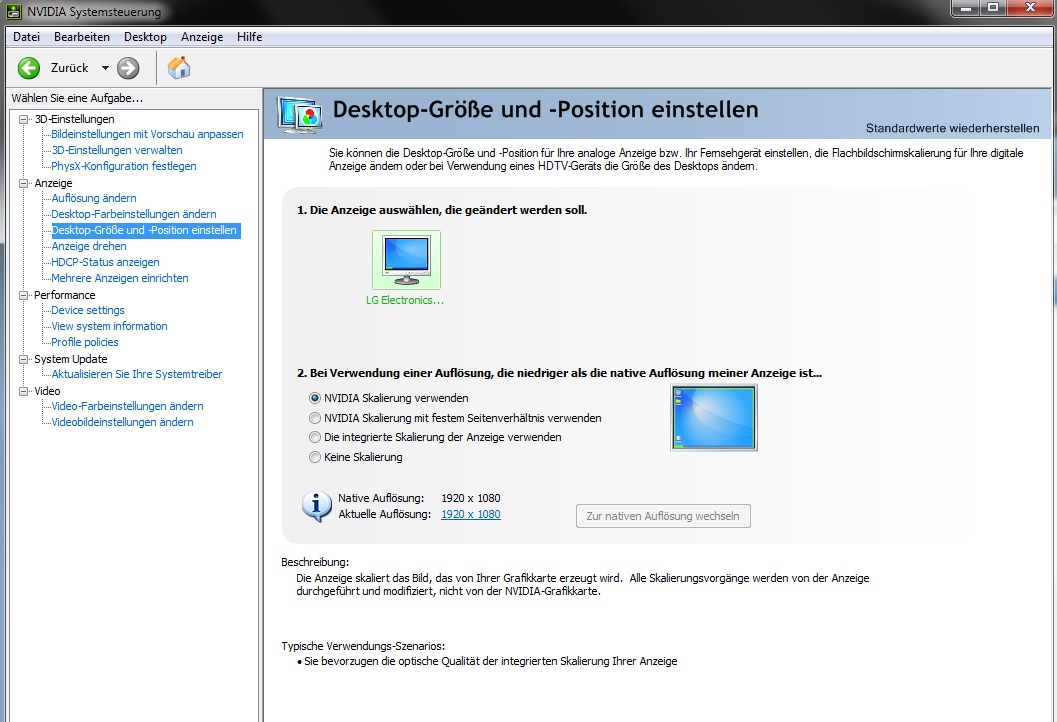Collapse the System Update tree node
Image resolution: width=1057 pixels, height=722 pixels.
[24, 359]
